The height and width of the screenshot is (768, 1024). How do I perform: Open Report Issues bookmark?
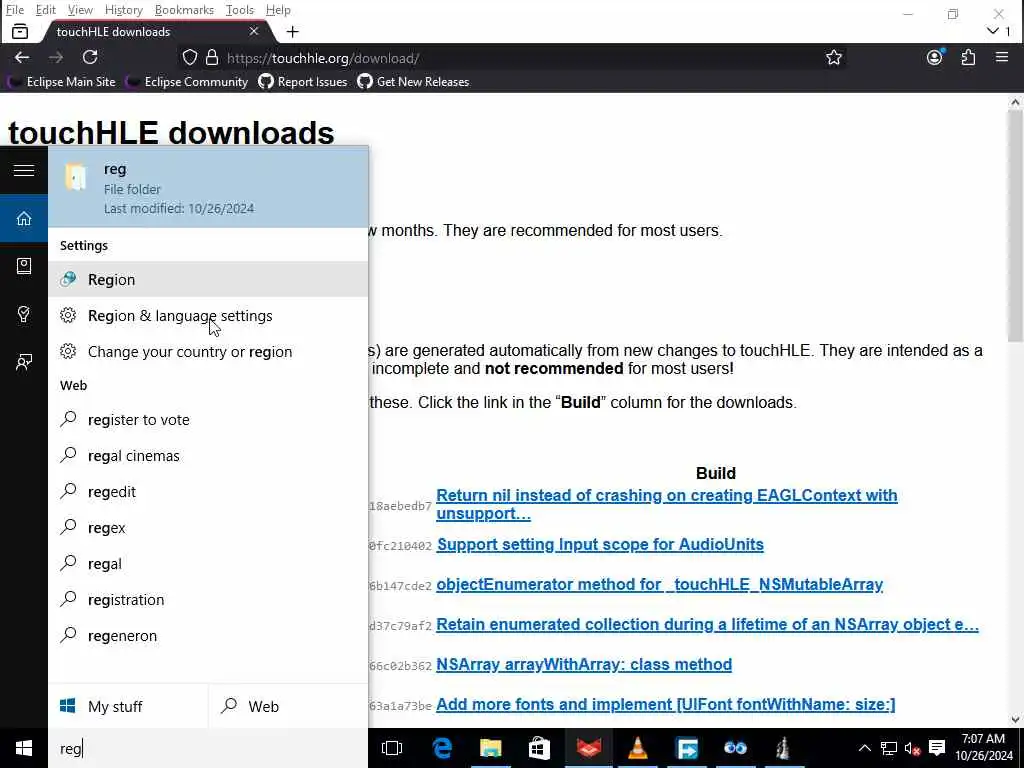coord(303,82)
